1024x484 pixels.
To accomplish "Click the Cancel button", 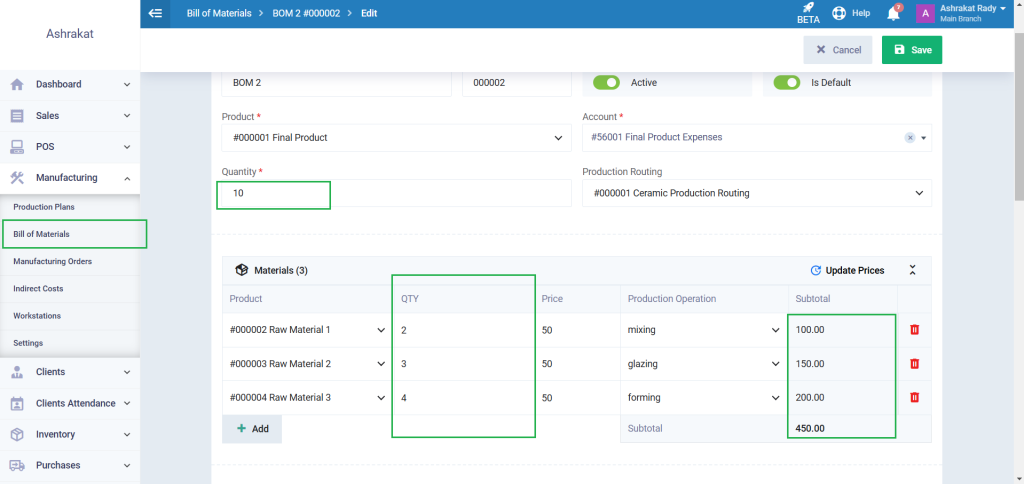I will (x=838, y=50).
